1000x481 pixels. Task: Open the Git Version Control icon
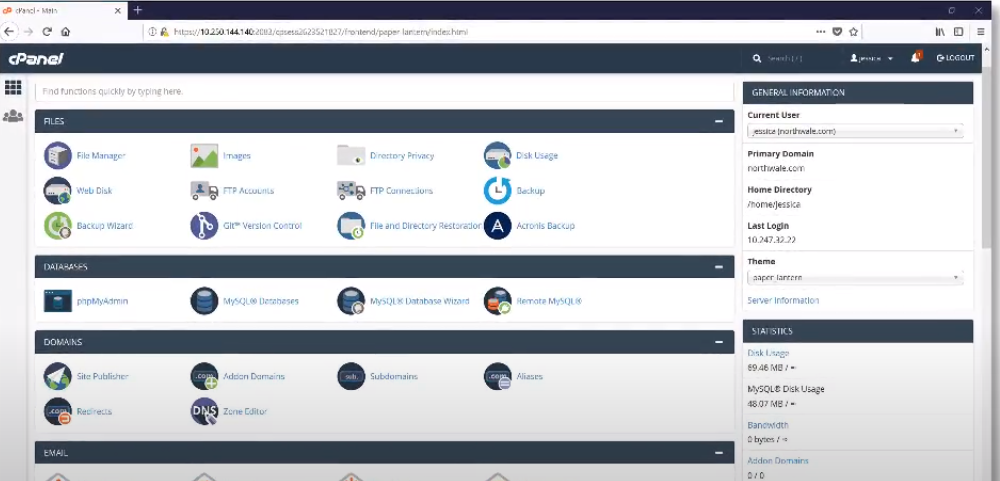point(204,225)
